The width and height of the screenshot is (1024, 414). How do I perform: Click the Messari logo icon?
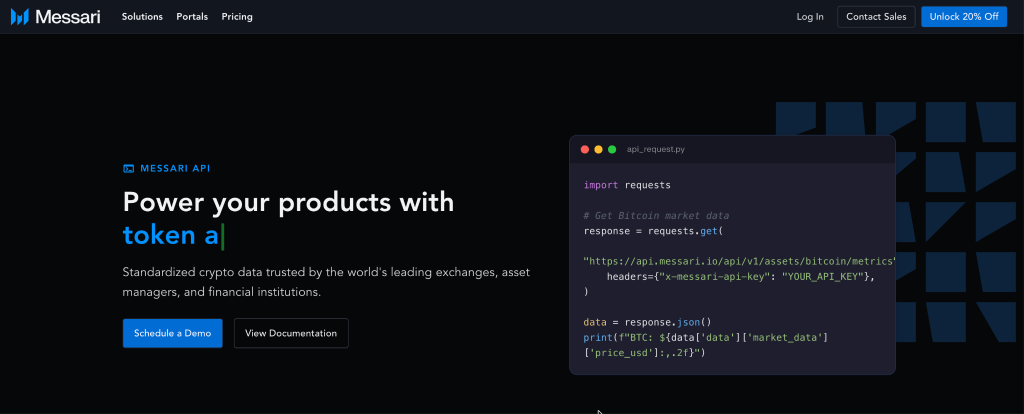tap(19, 16)
